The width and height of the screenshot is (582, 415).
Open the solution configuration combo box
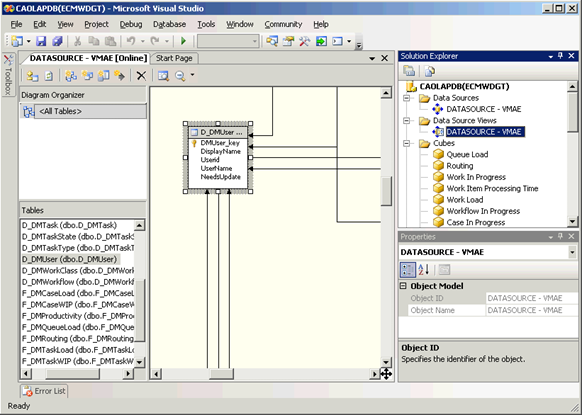tap(228, 41)
